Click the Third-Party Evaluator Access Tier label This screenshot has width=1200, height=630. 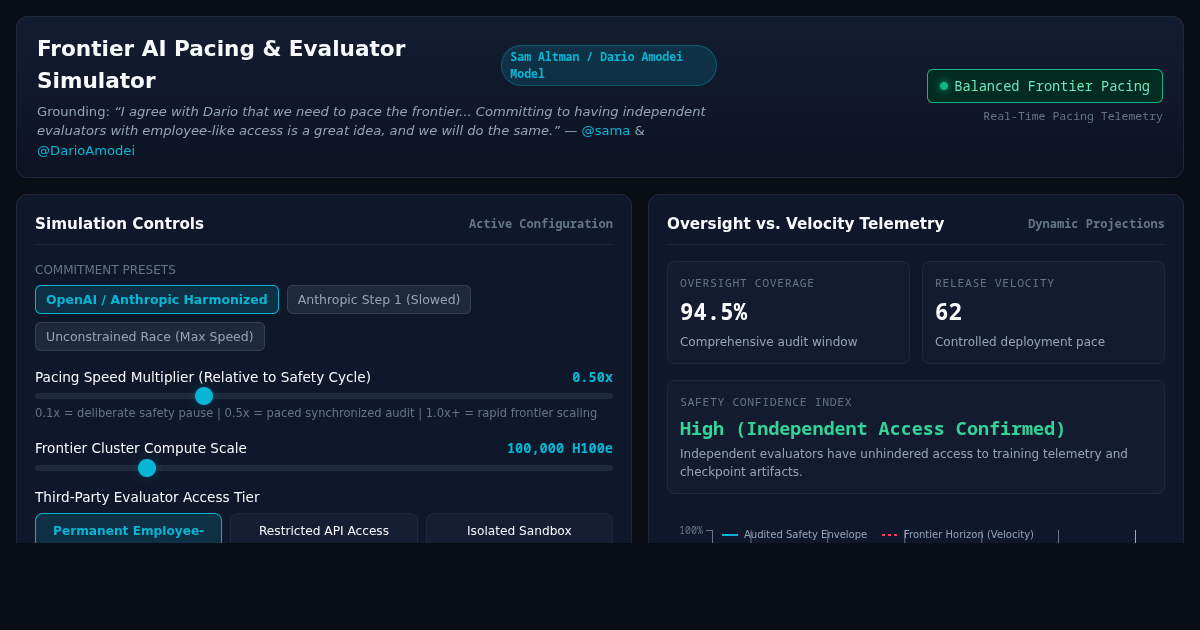147,497
